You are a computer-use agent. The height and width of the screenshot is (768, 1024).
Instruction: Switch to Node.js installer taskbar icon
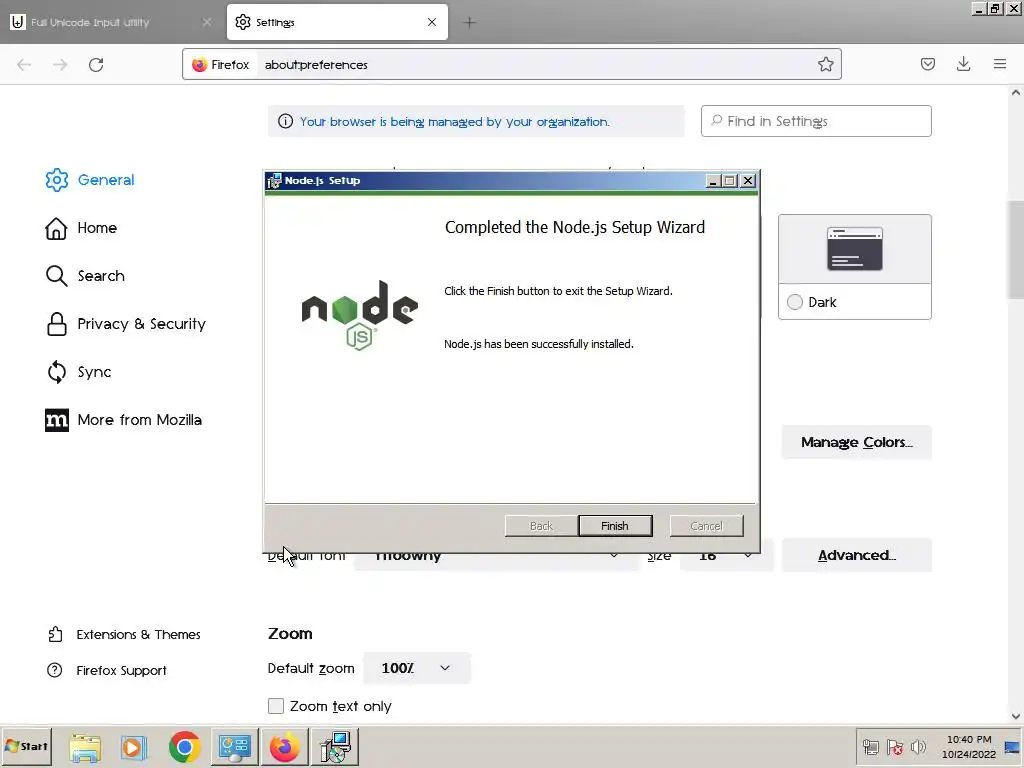[x=336, y=747]
